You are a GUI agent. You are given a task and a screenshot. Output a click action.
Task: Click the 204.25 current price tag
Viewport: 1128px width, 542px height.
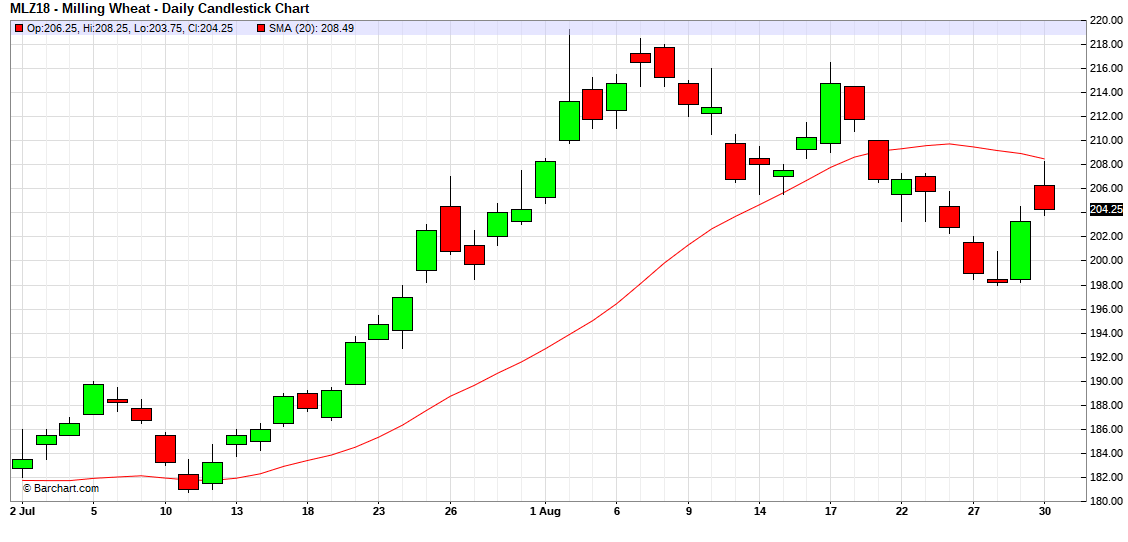[x=1105, y=210]
